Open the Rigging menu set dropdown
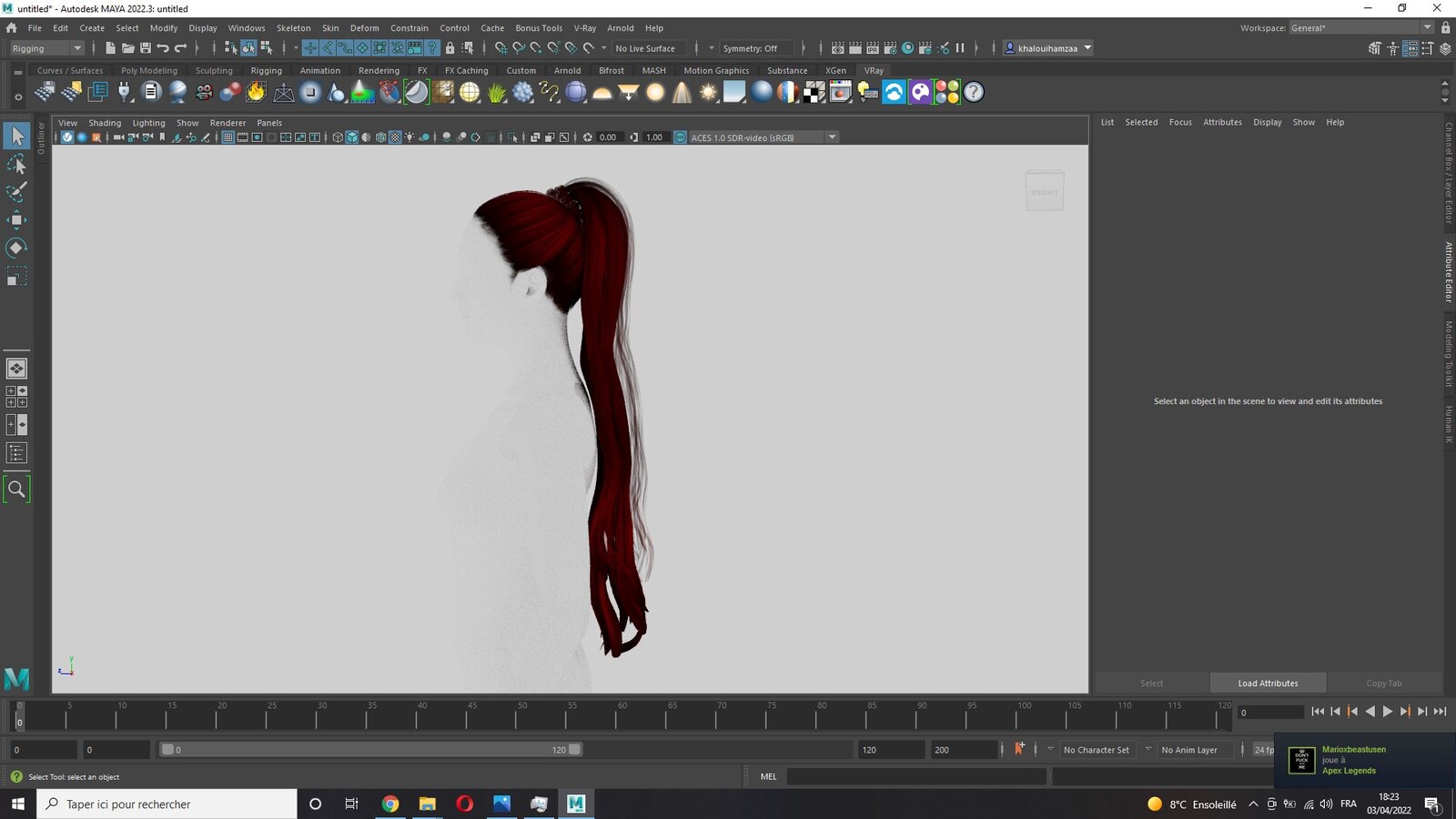 46,48
